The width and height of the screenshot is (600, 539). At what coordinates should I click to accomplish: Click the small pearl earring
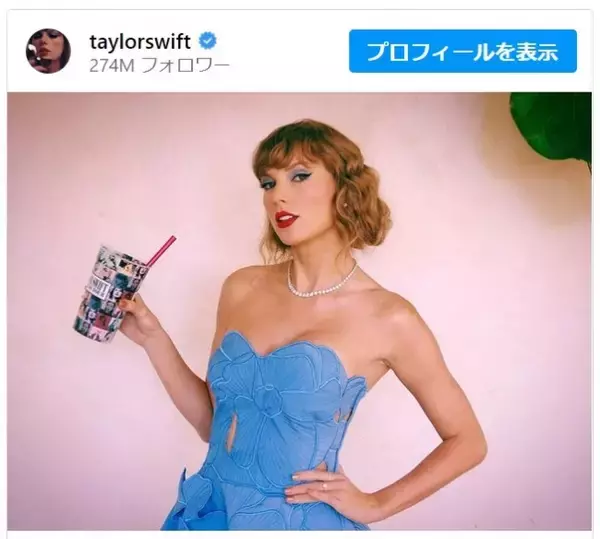tap(347, 204)
